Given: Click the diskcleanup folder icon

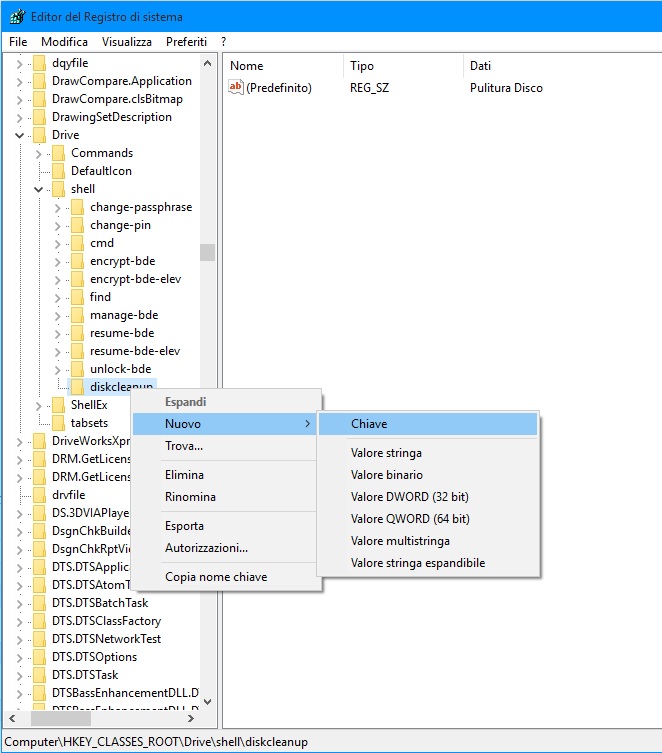Looking at the screenshot, I should 77,386.
